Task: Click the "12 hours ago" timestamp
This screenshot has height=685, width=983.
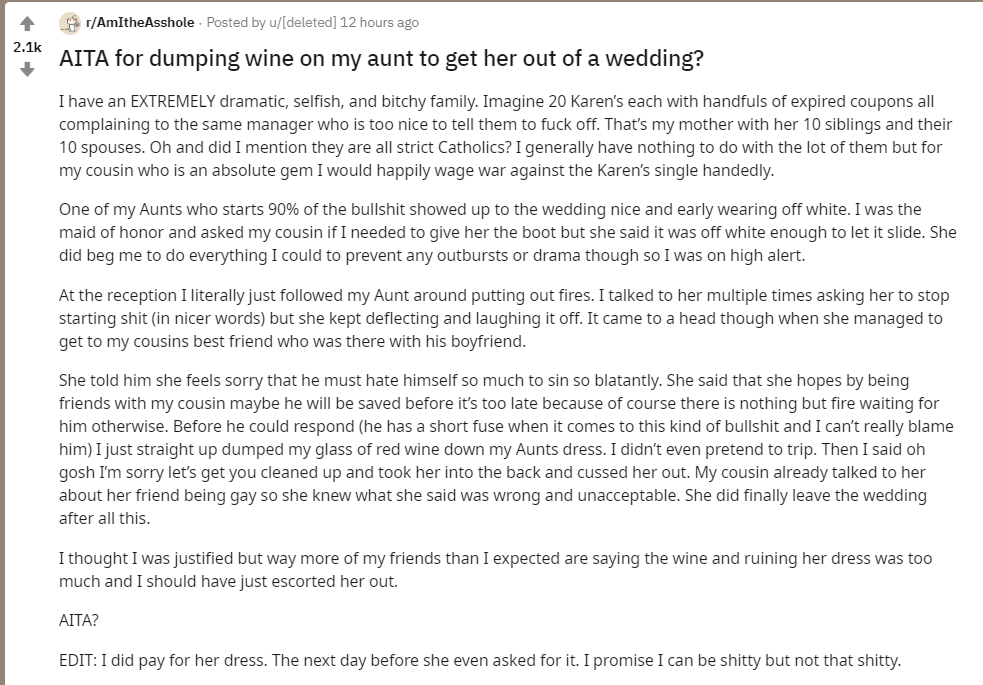Action: tap(379, 23)
